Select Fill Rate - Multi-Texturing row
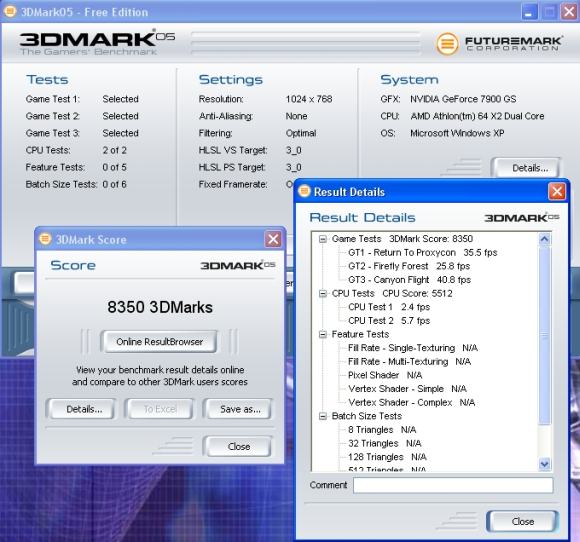The image size is (580, 542). point(409,362)
